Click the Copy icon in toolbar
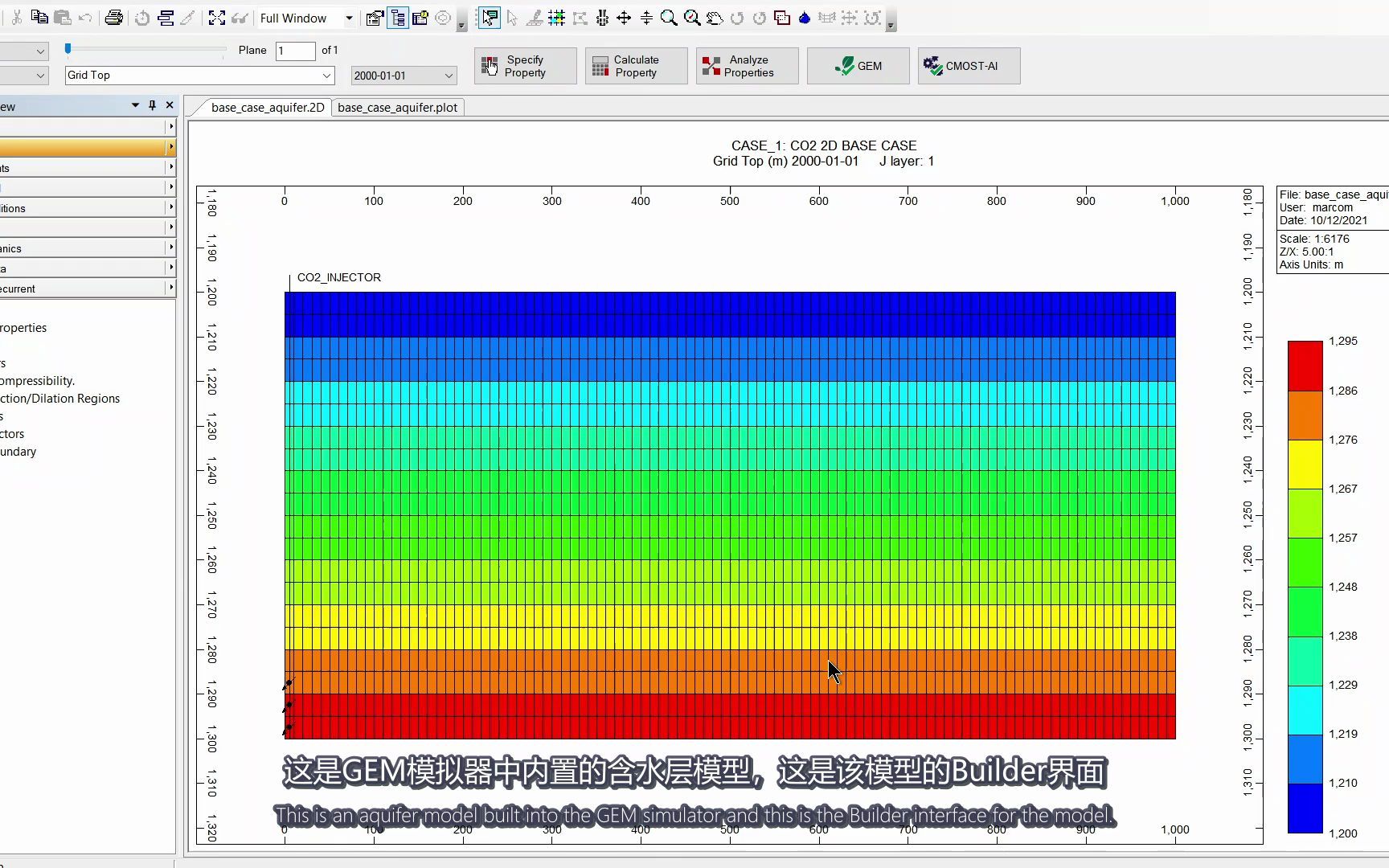Viewport: 1389px width, 868px height. pos(39,18)
